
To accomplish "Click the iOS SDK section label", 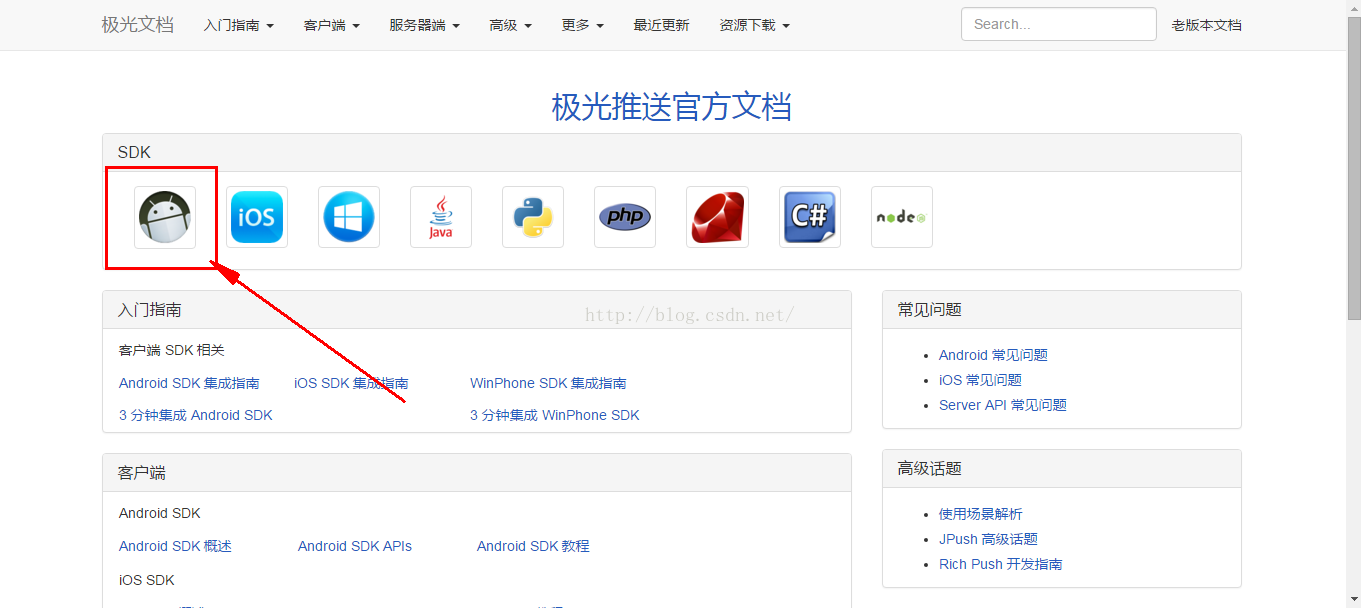I will (x=147, y=580).
